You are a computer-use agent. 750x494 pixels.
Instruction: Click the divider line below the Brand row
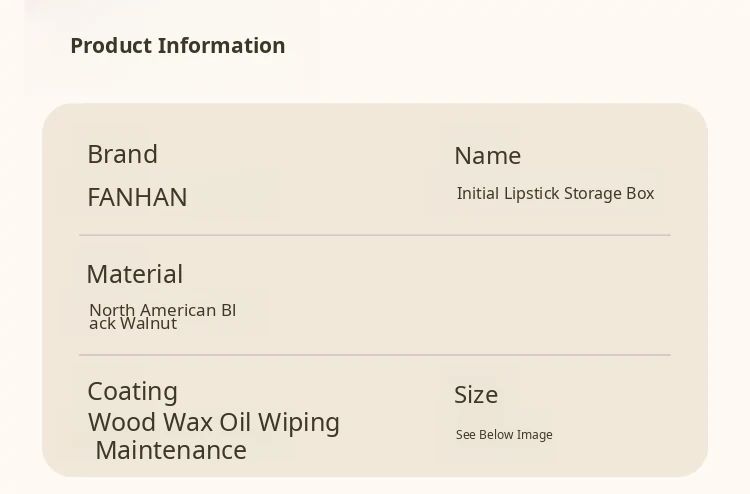[x=374, y=236]
